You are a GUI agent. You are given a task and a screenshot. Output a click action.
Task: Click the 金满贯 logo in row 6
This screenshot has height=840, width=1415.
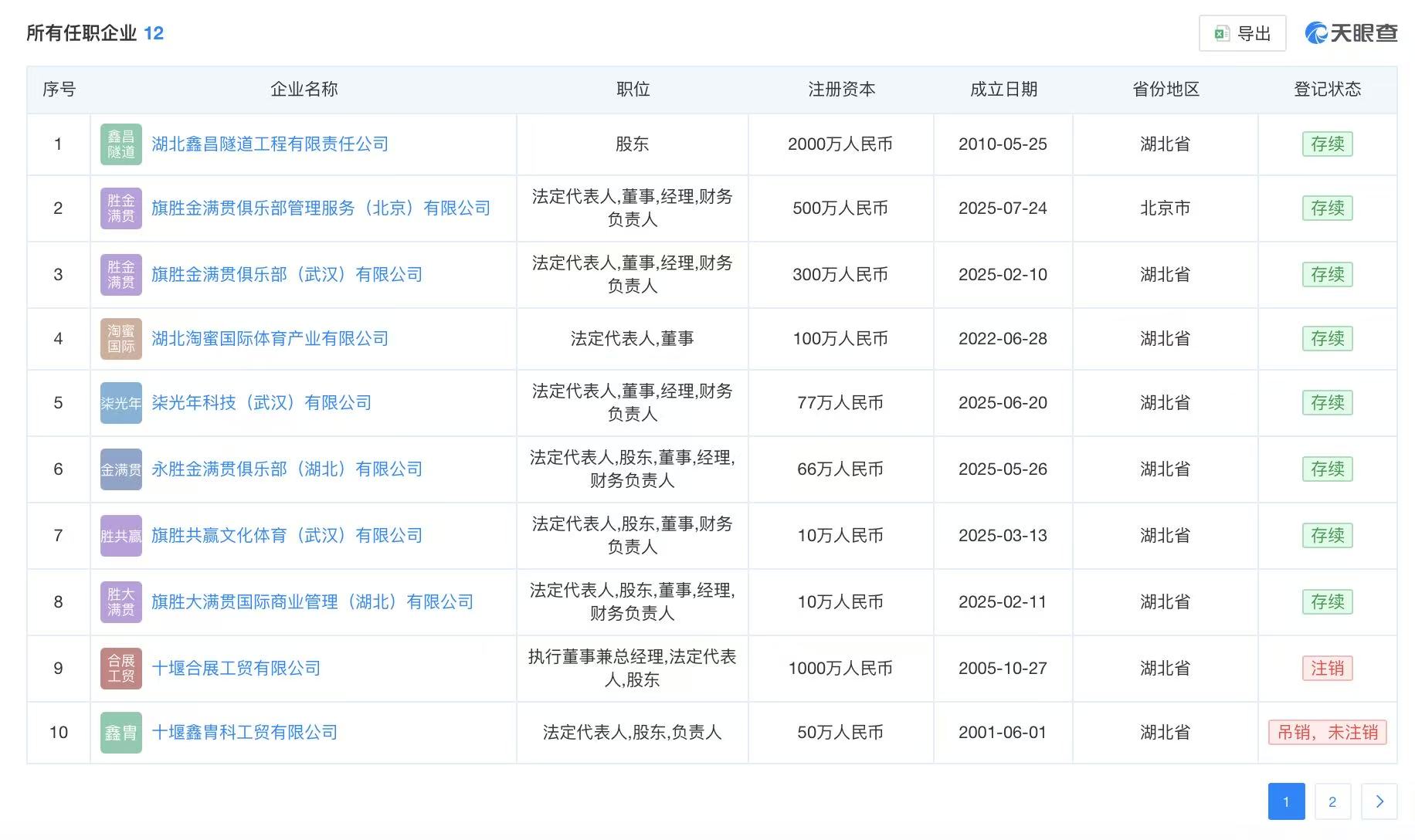[x=121, y=469]
